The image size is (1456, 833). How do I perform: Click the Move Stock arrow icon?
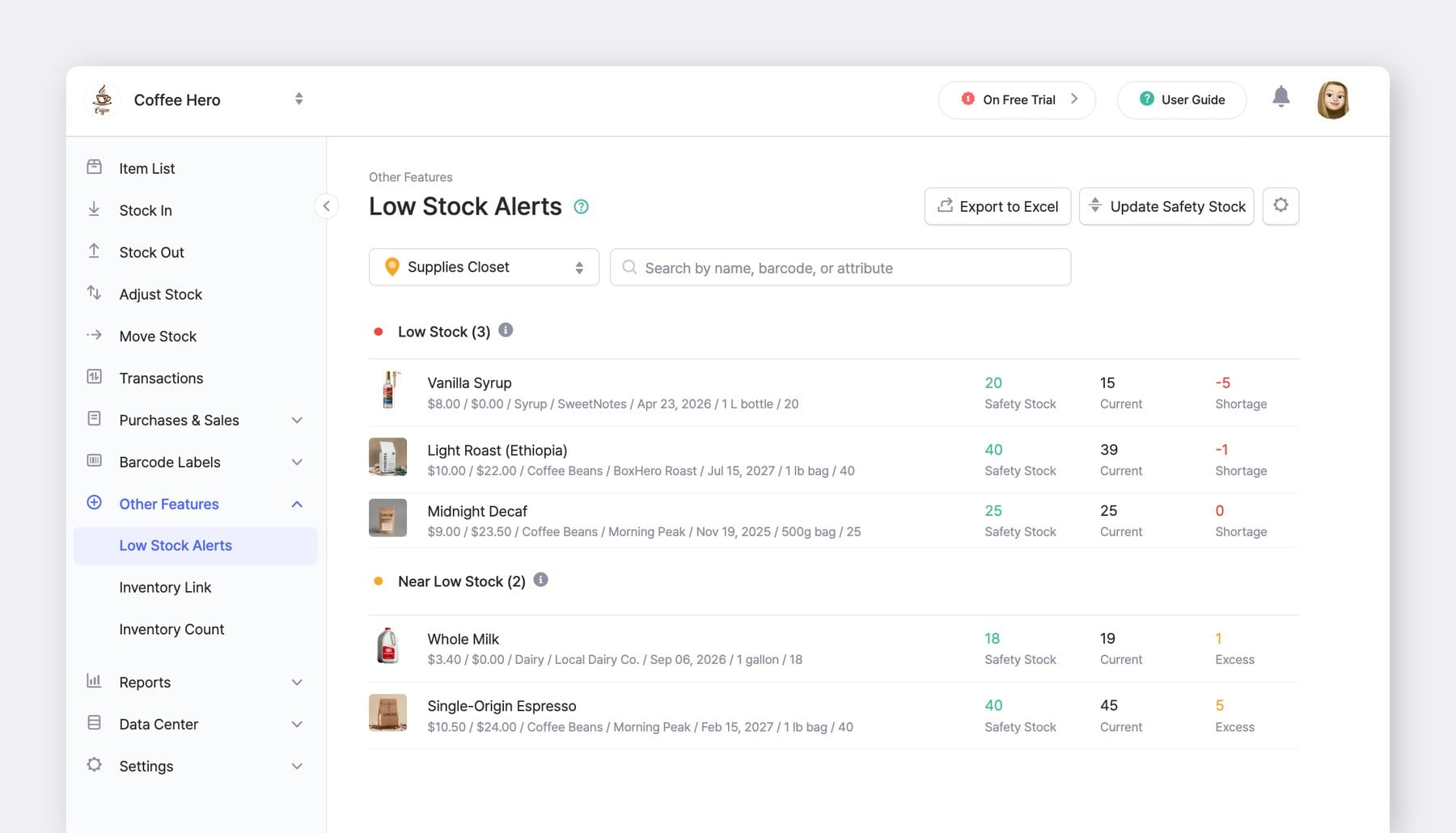pos(95,336)
